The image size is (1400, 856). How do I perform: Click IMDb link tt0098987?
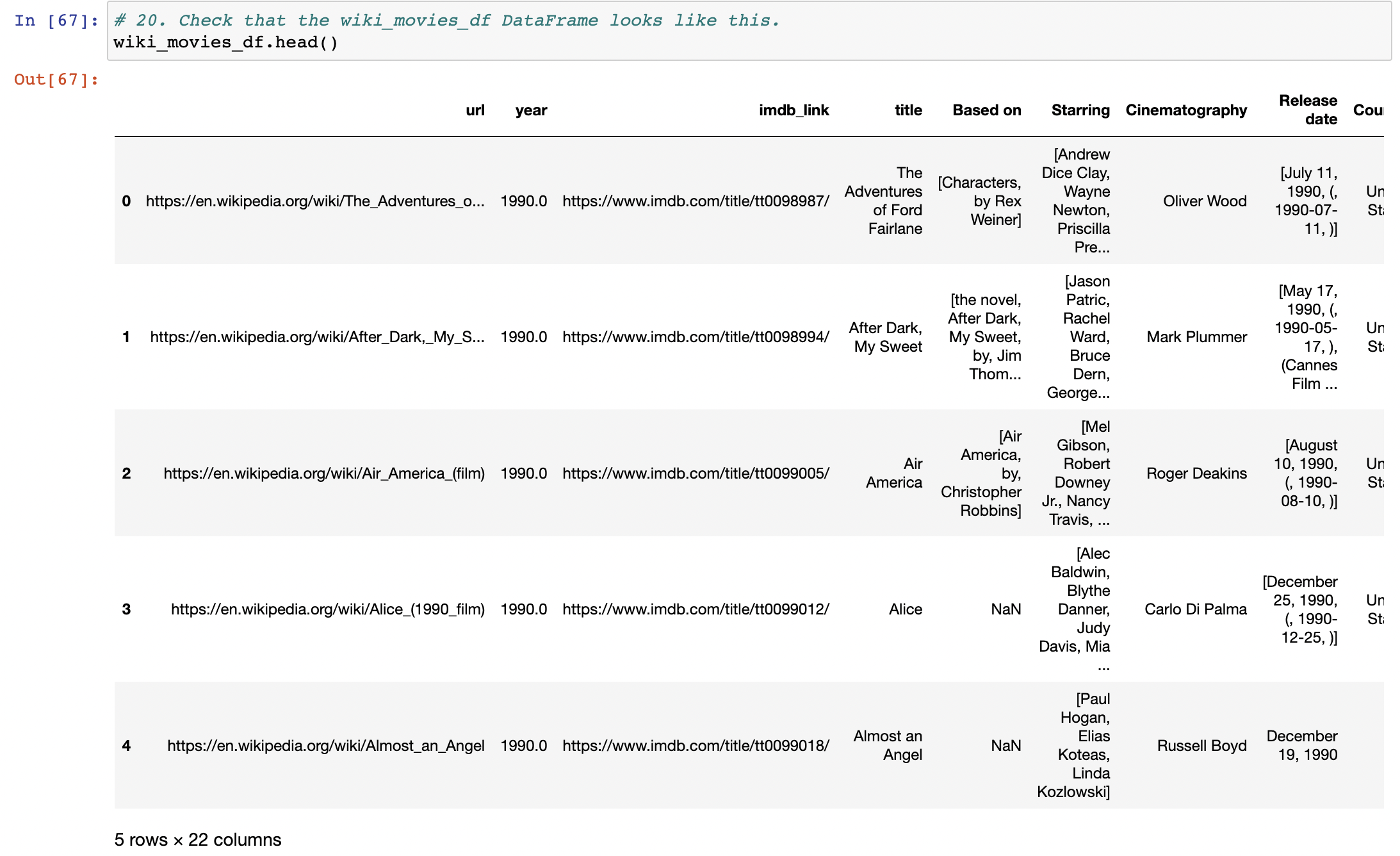tap(696, 201)
